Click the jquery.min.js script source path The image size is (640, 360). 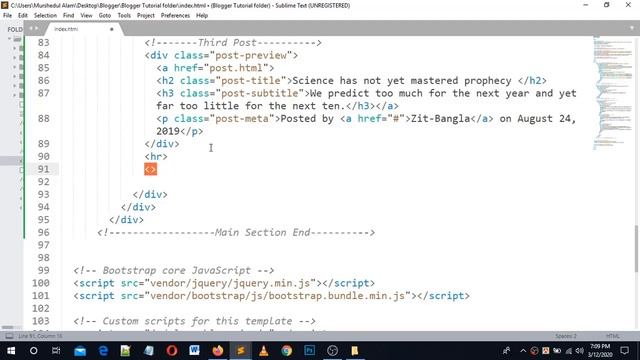(230, 283)
